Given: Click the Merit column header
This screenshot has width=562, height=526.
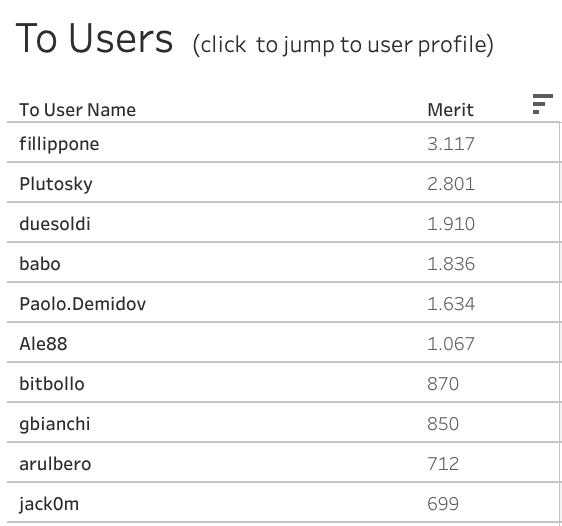Looking at the screenshot, I should coord(451,110).
